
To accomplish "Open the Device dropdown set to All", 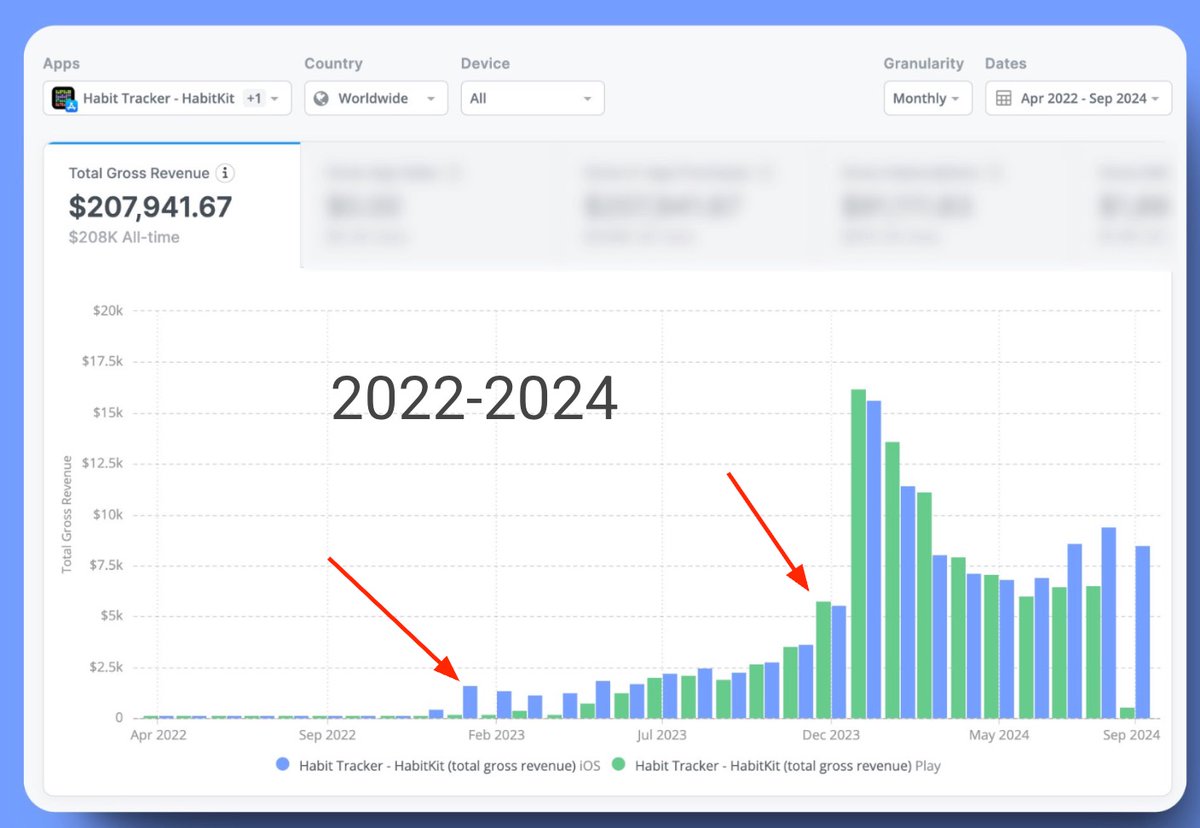I will 532,98.
